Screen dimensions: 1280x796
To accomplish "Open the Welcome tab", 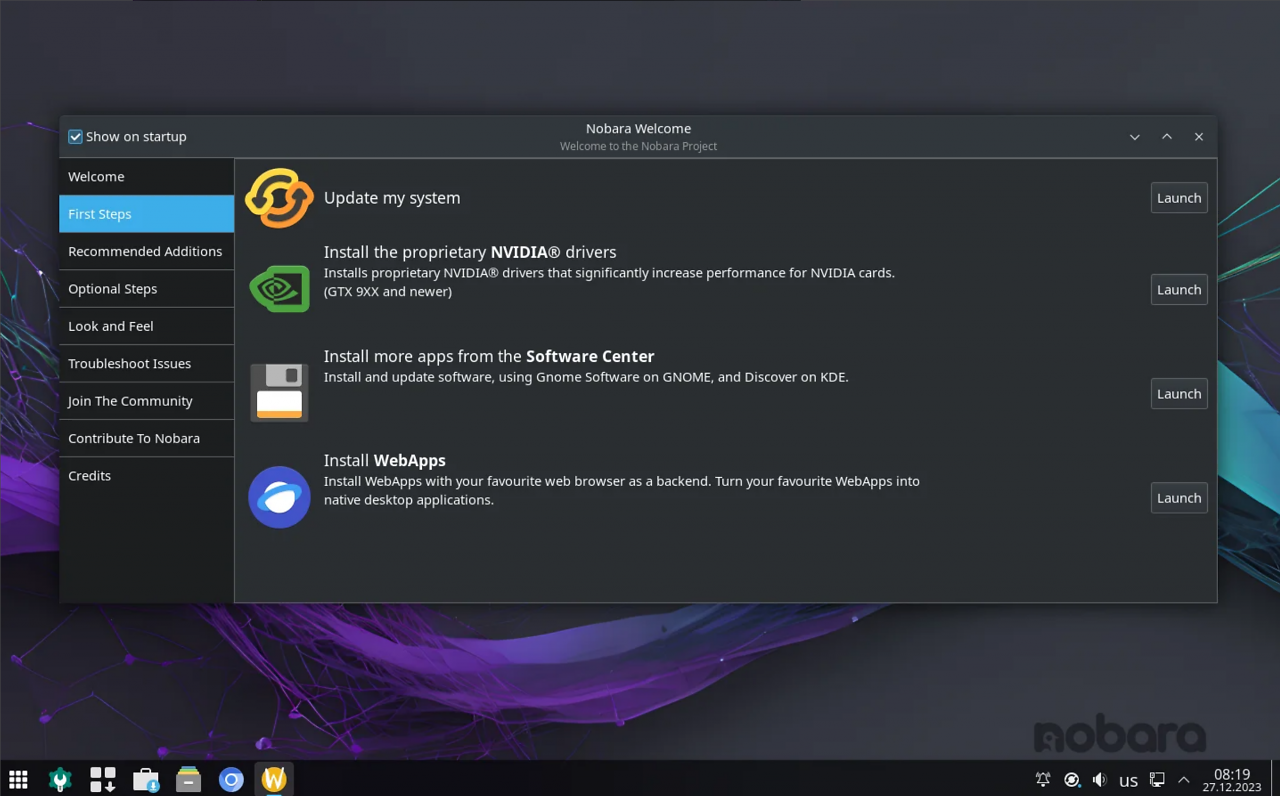I will (x=146, y=176).
